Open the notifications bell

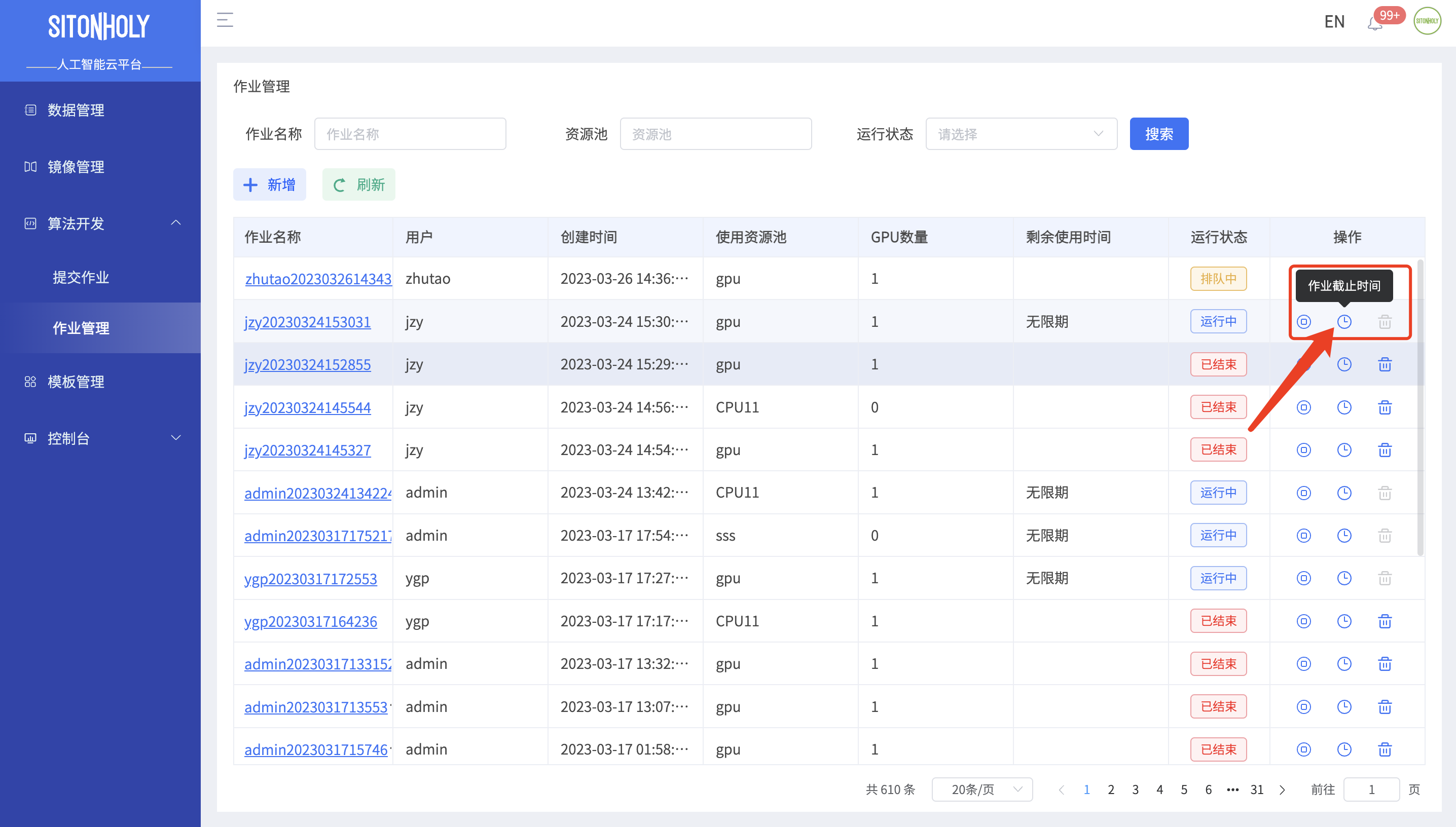(x=1375, y=23)
